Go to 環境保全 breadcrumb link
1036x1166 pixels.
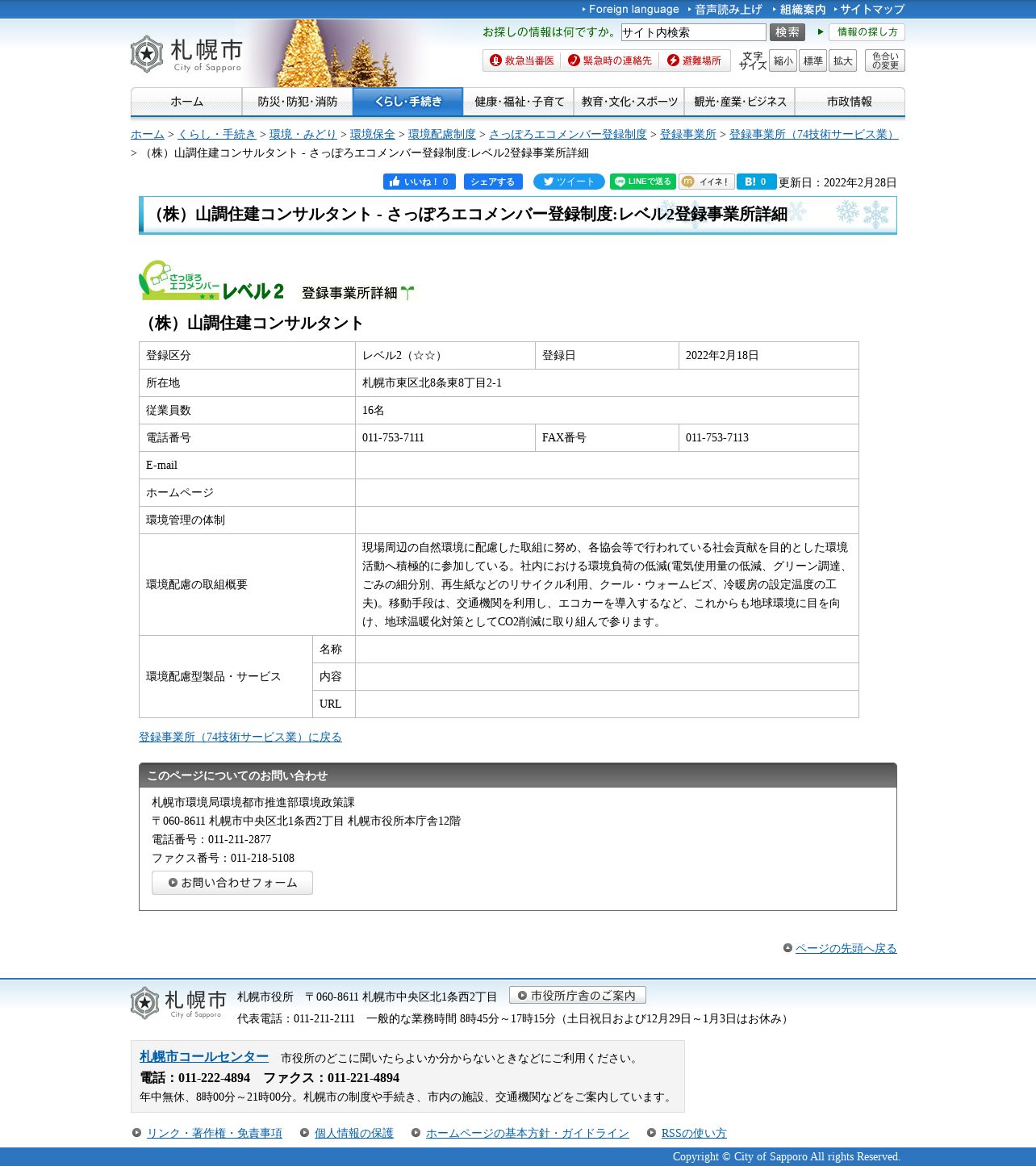[373, 134]
